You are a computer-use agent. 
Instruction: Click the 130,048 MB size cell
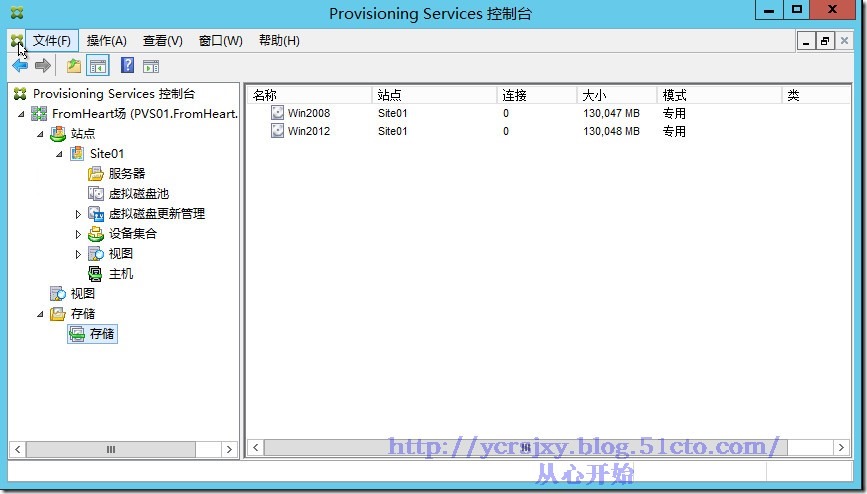pos(611,131)
